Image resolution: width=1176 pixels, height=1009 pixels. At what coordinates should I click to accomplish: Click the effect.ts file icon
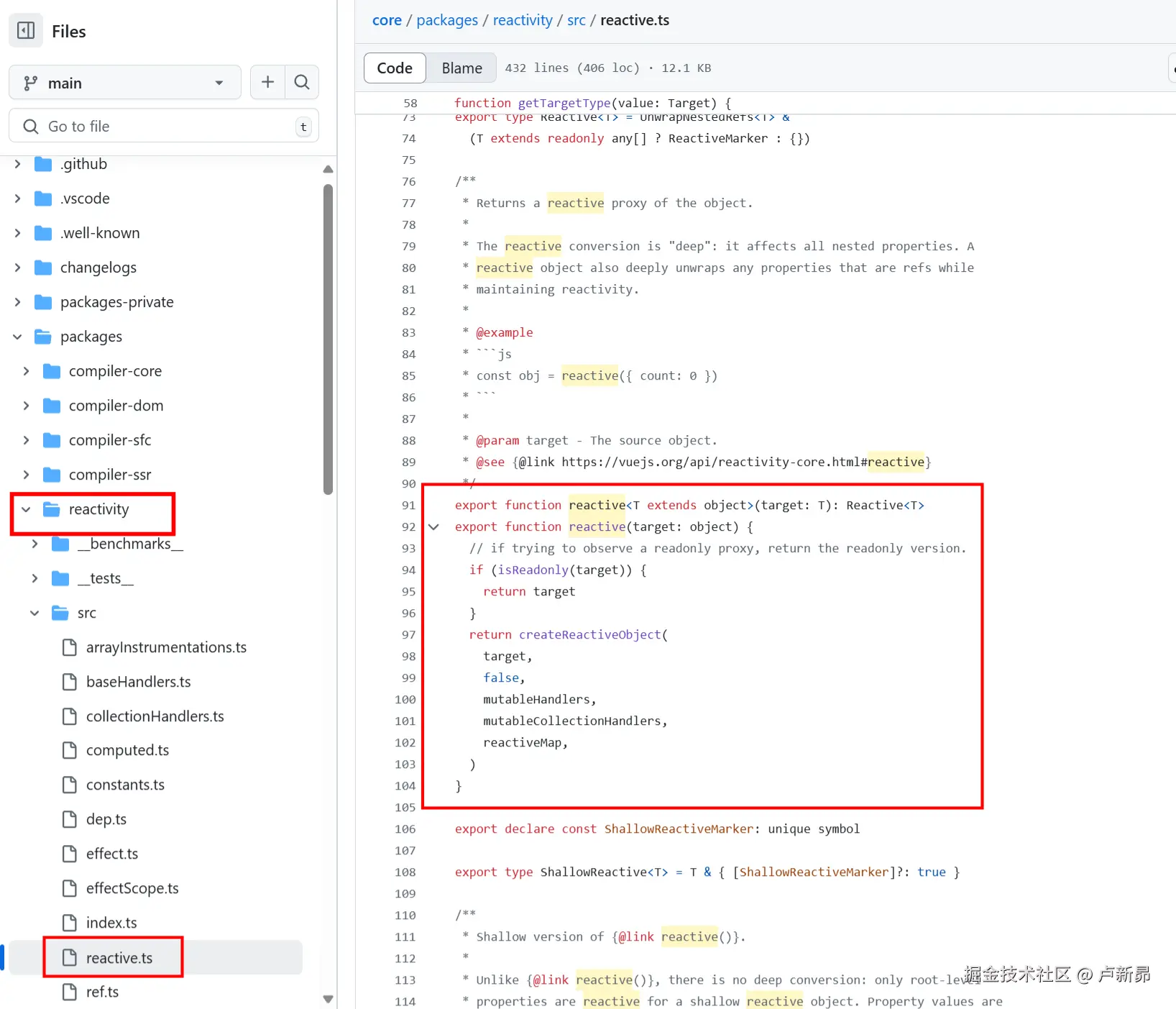70,854
